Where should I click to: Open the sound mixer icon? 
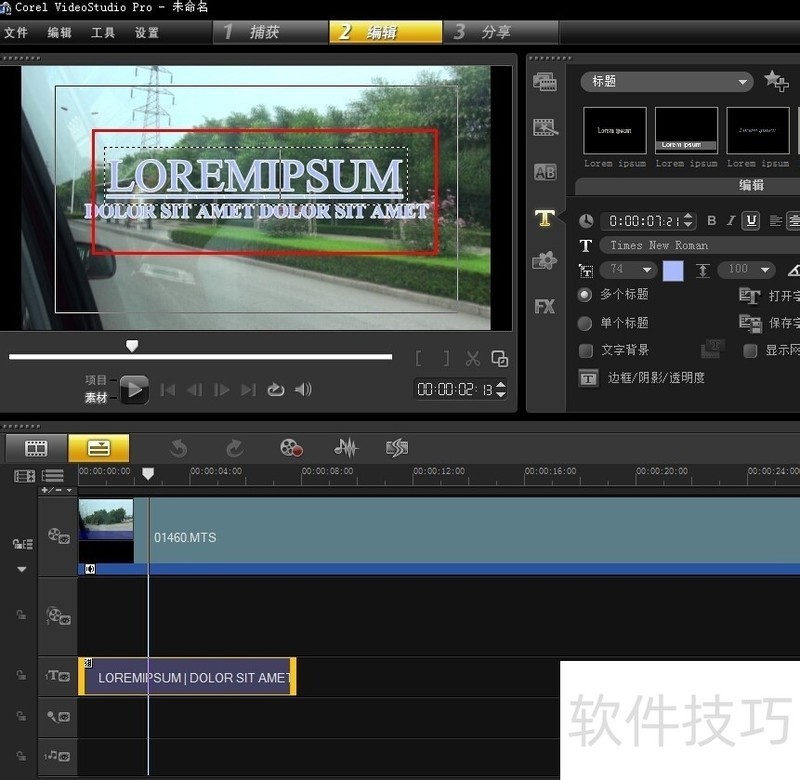346,448
